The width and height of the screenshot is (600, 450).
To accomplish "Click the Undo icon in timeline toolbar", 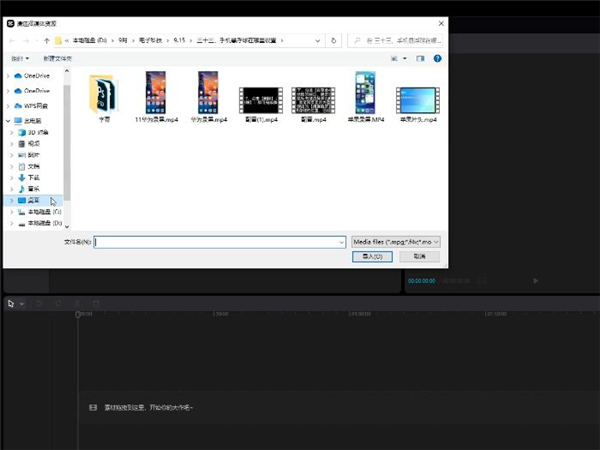I will pos(39,304).
